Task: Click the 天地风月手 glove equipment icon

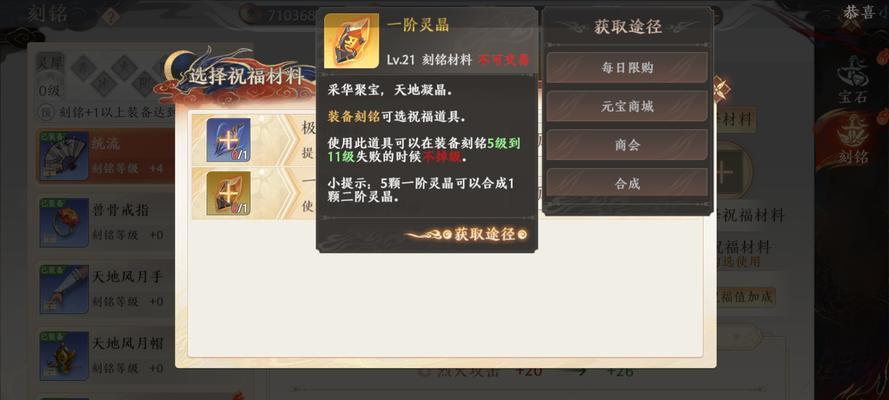Action: (x=64, y=289)
